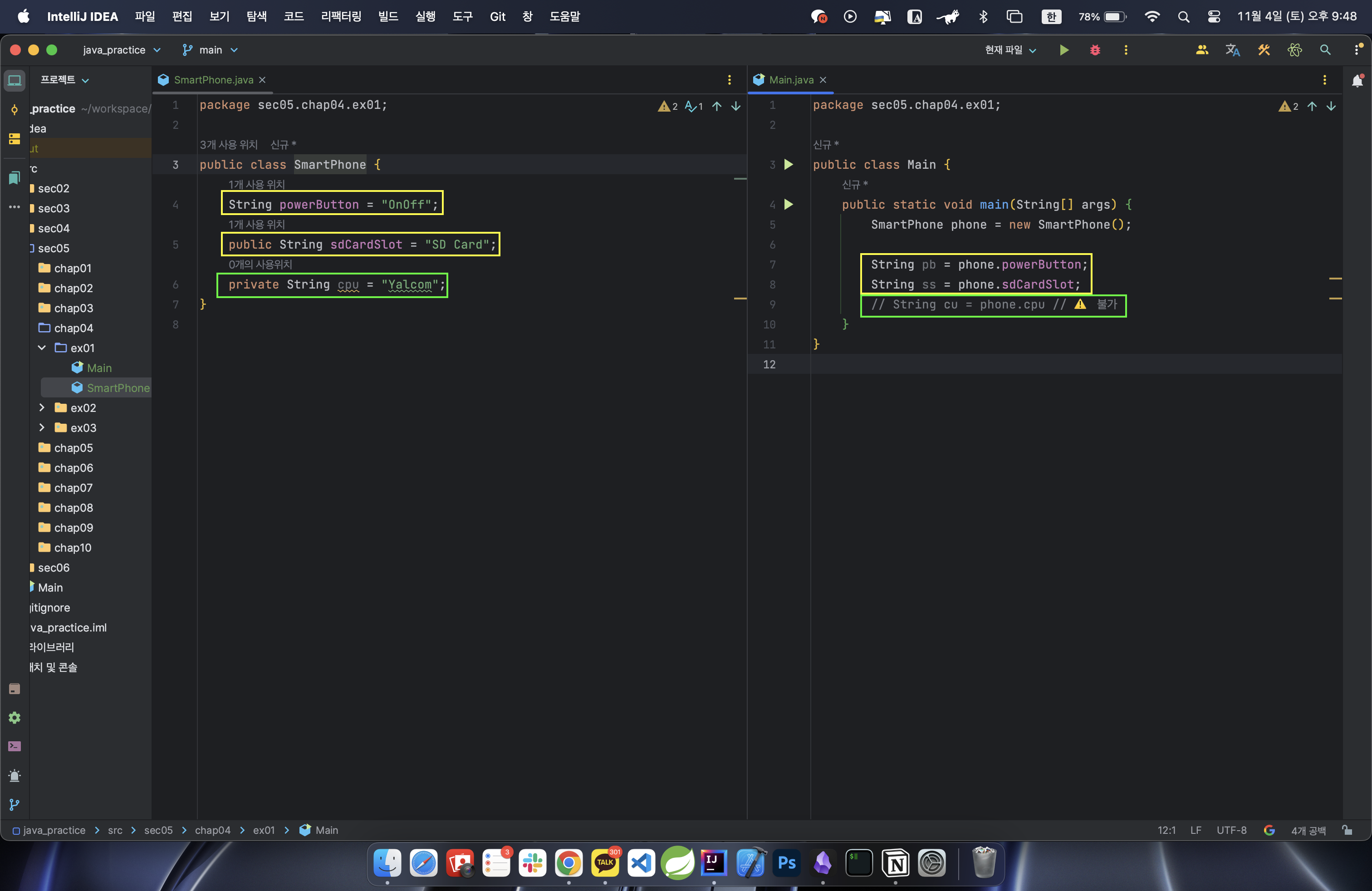This screenshot has width=1372, height=891.
Task: Click the red Debug bug icon
Action: (1095, 50)
